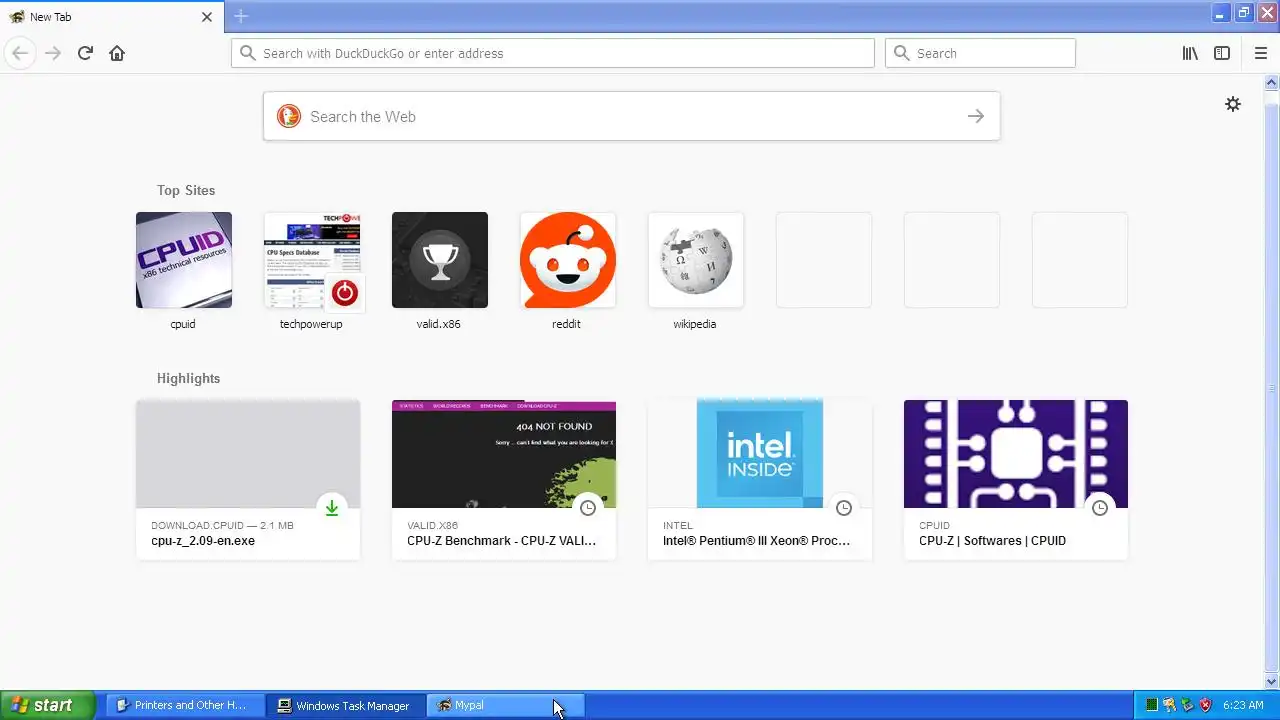
Task: Open a new tab with plus
Action: tap(241, 16)
